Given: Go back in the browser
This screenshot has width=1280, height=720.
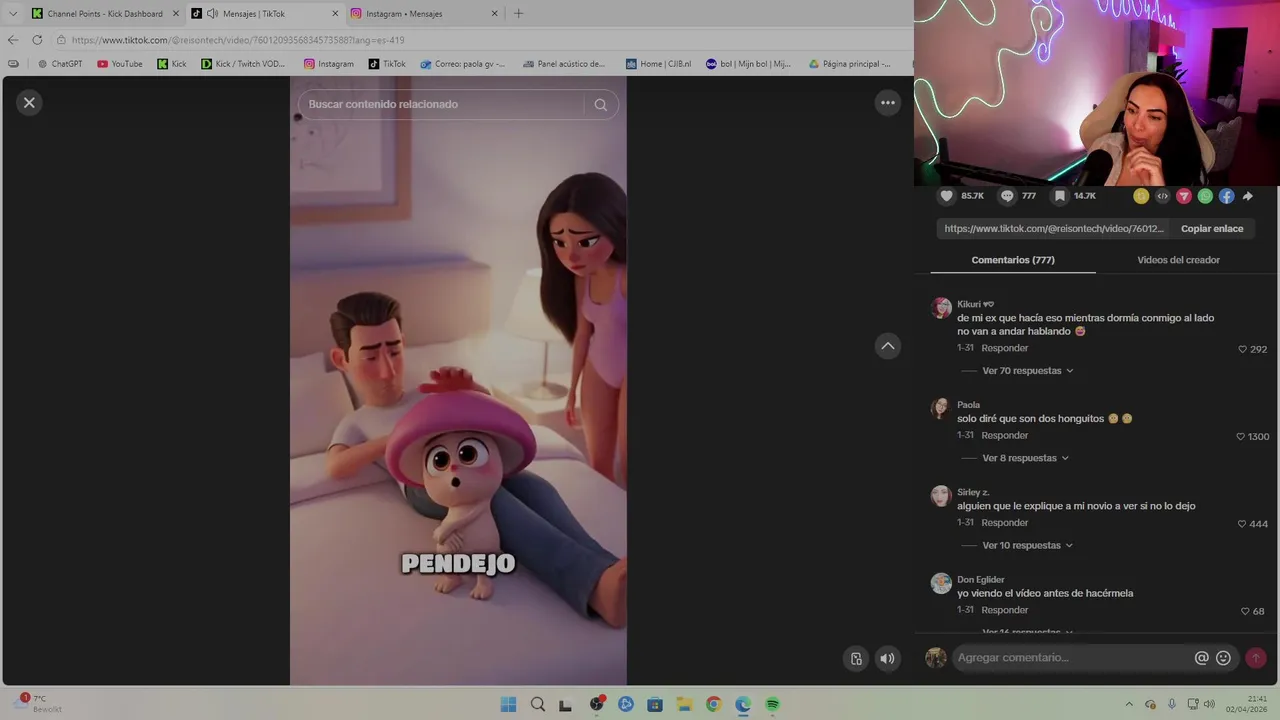Looking at the screenshot, I should tap(12, 40).
